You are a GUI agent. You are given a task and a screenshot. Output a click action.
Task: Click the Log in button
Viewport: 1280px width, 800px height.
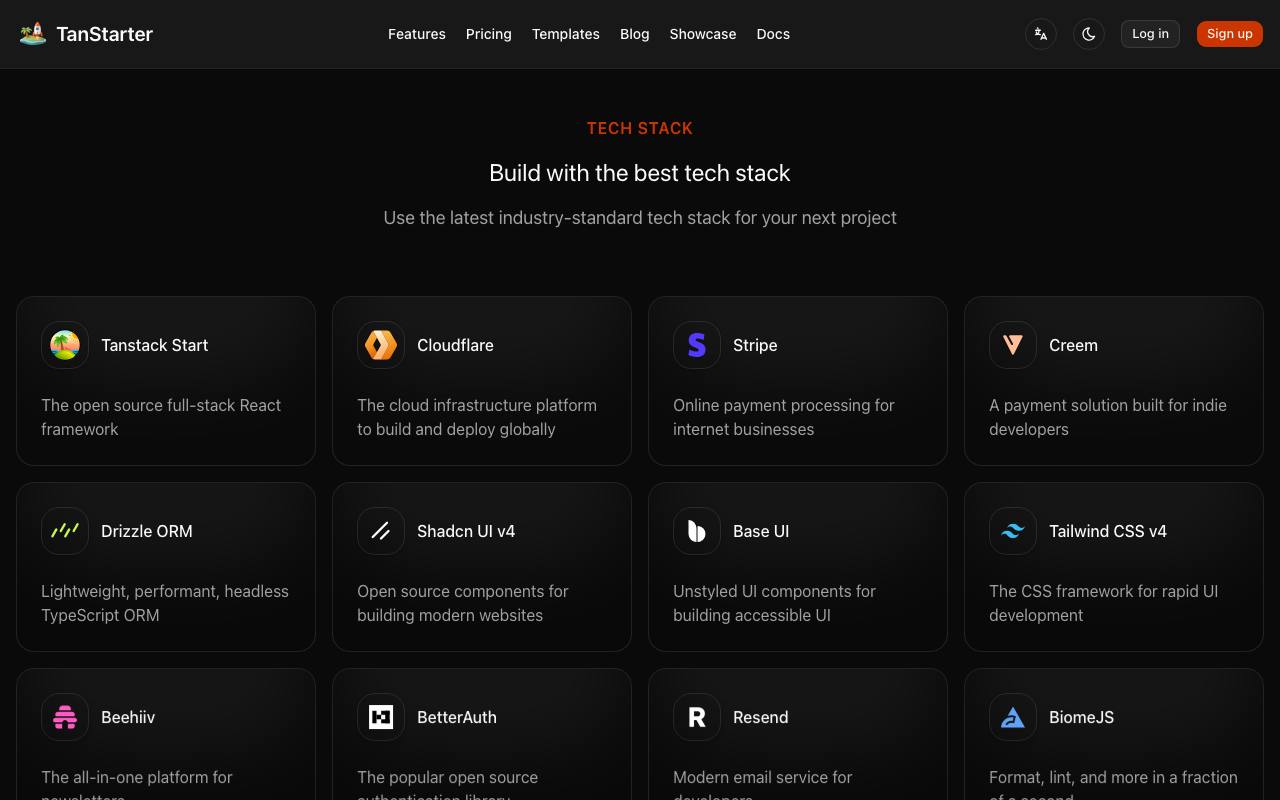pos(1150,34)
